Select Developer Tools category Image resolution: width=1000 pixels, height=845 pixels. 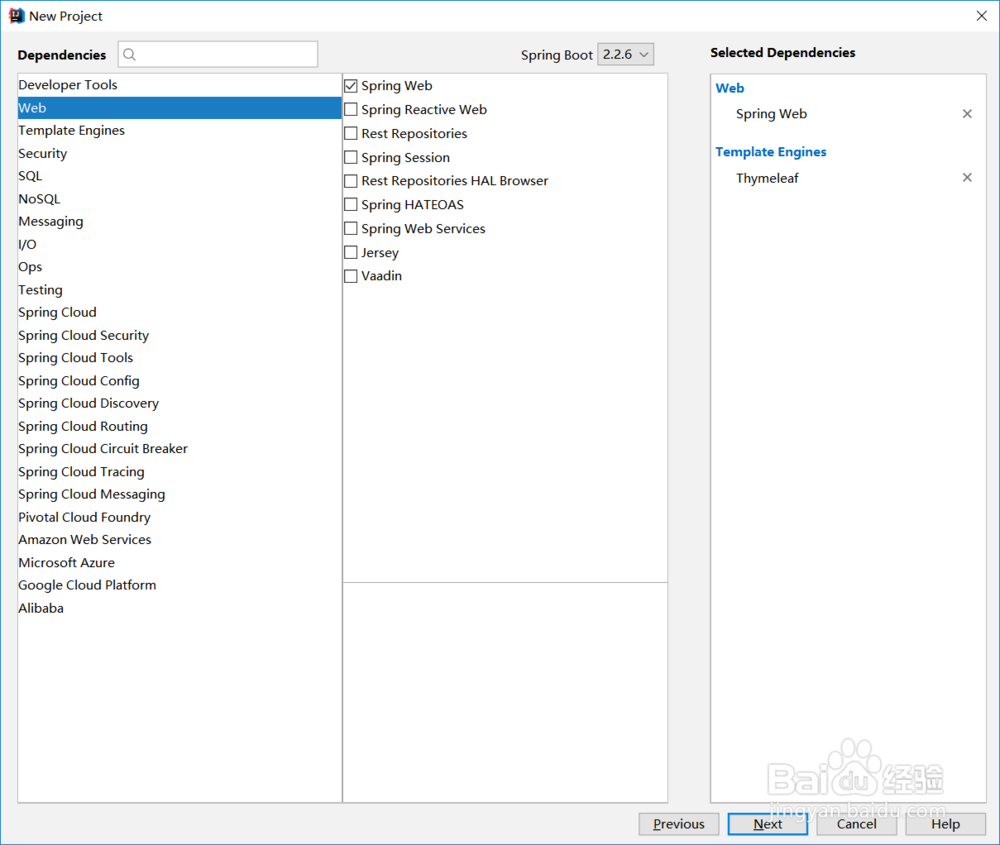(180, 85)
